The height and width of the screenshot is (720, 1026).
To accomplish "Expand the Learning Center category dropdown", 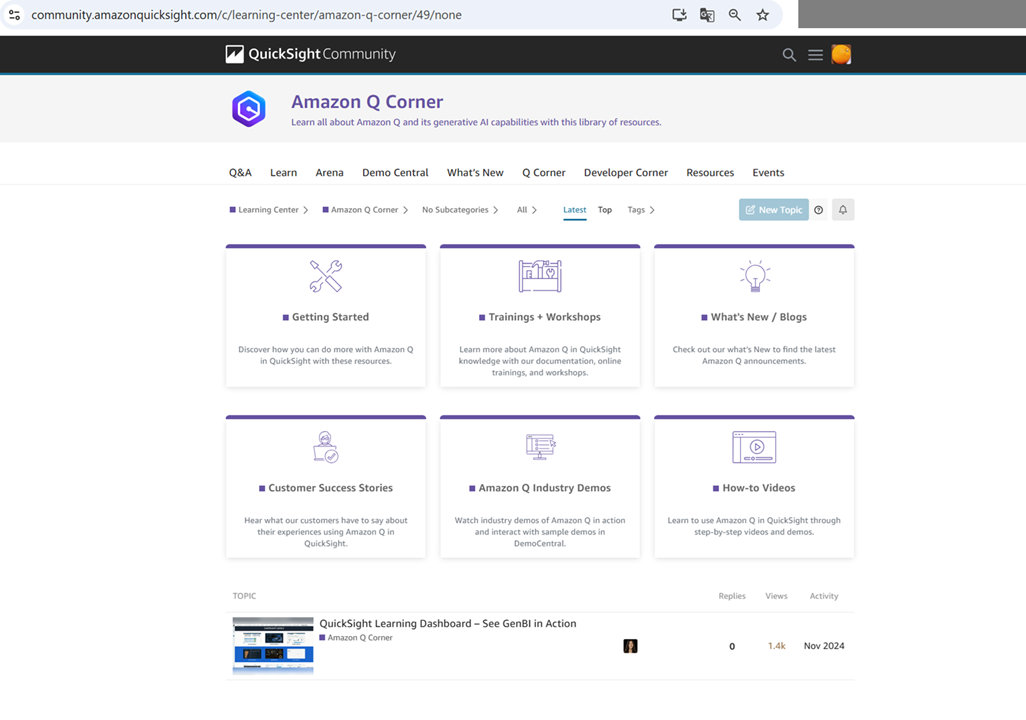I will [268, 209].
